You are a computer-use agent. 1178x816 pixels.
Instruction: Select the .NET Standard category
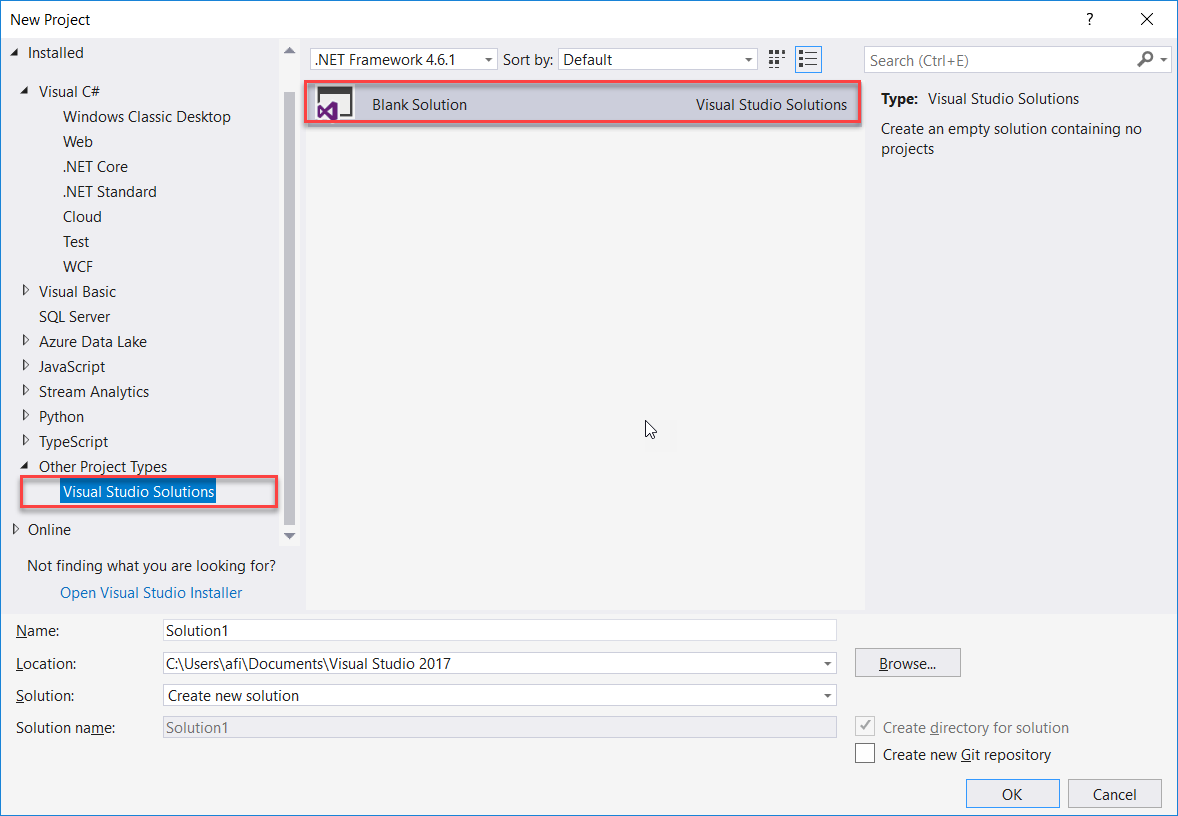point(110,192)
